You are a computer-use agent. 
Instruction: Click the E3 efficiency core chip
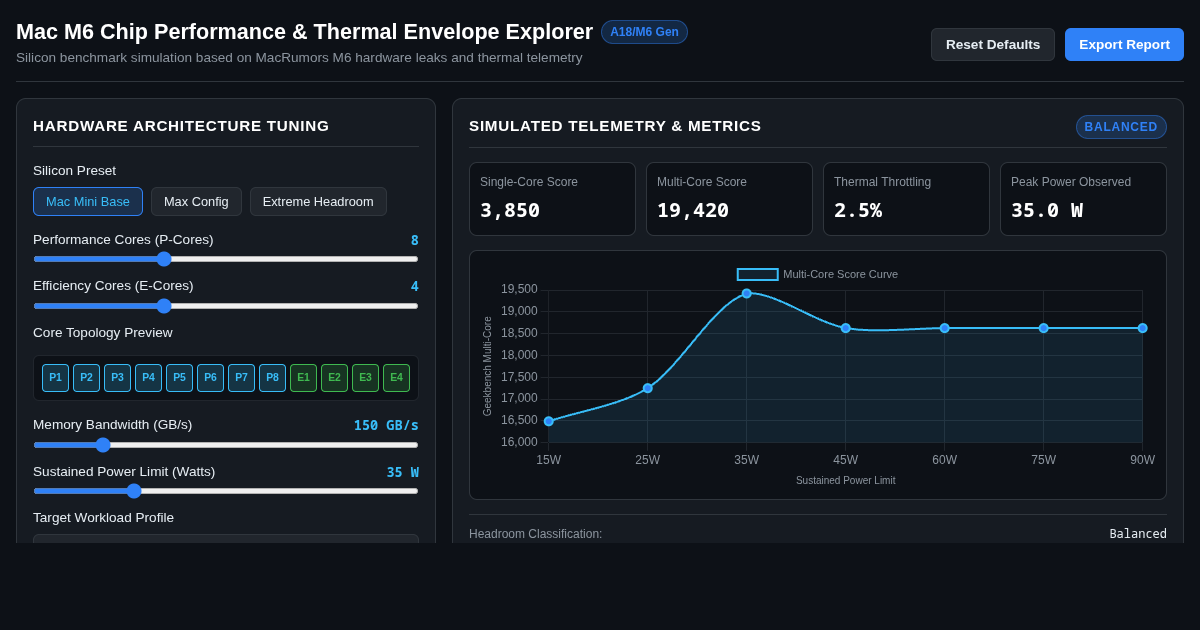tap(365, 378)
